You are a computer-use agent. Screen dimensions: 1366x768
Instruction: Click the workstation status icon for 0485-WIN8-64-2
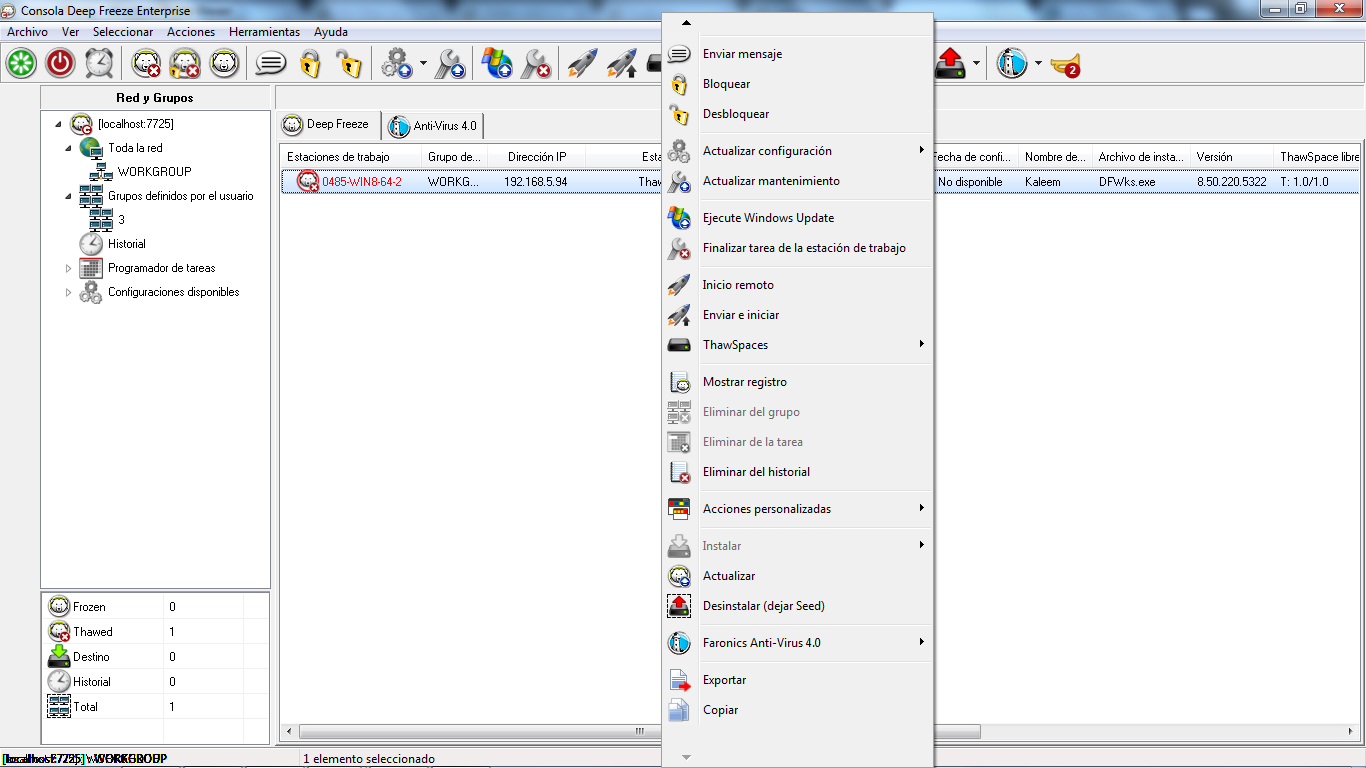[x=308, y=182]
